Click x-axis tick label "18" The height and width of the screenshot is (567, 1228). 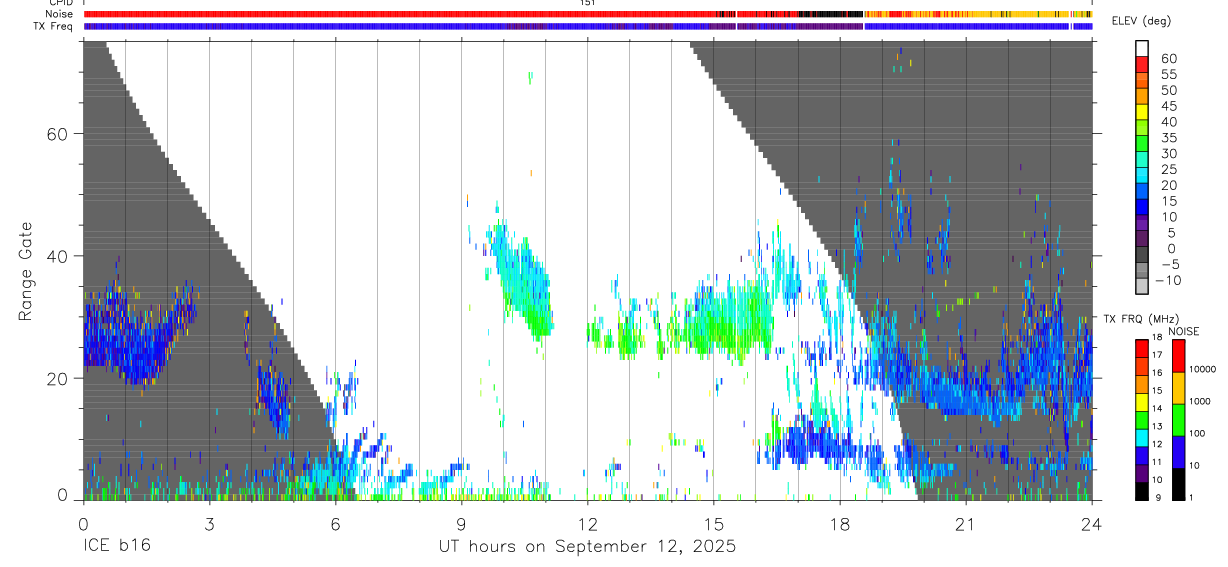click(x=840, y=523)
